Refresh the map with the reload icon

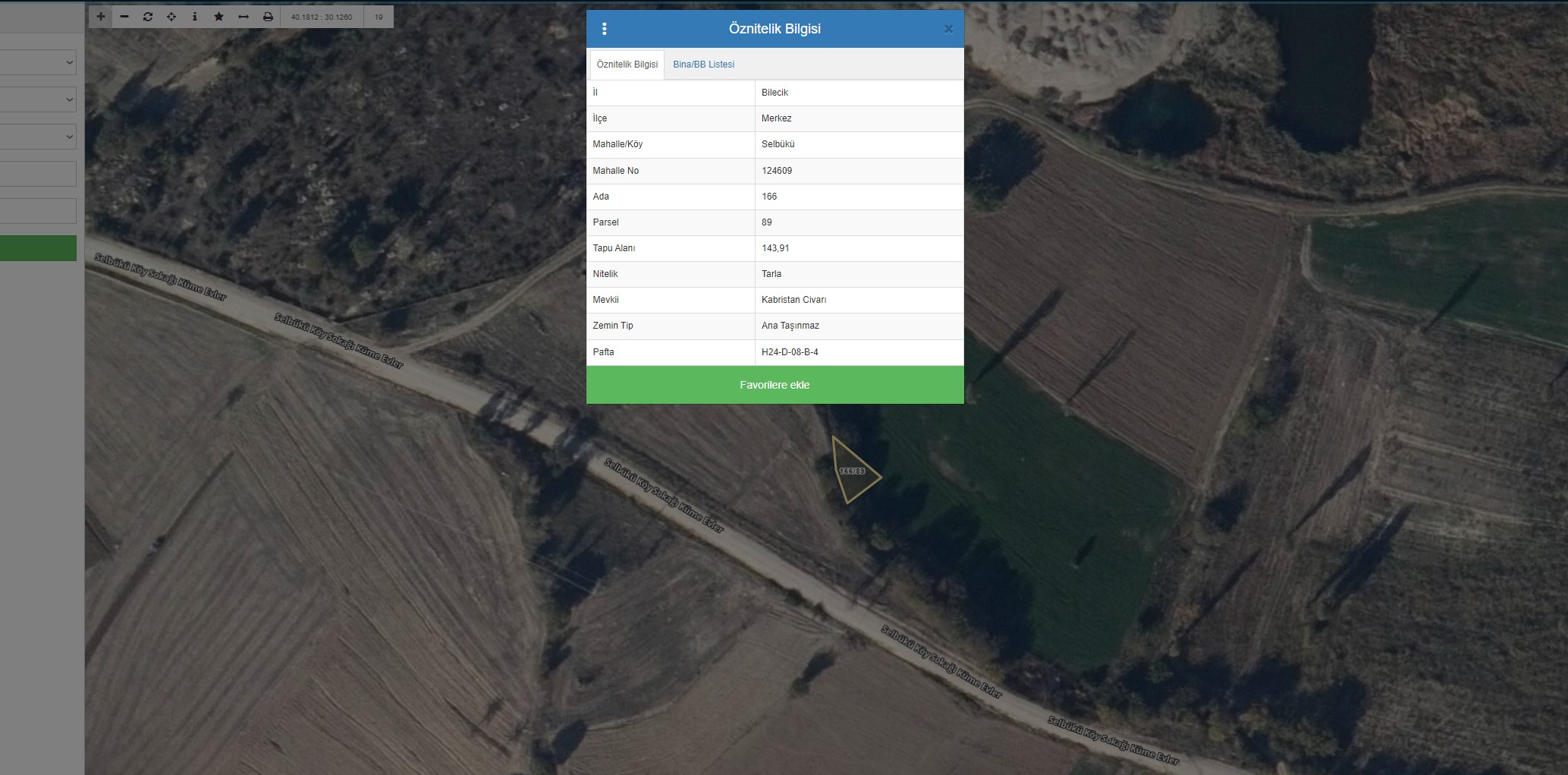tap(148, 17)
